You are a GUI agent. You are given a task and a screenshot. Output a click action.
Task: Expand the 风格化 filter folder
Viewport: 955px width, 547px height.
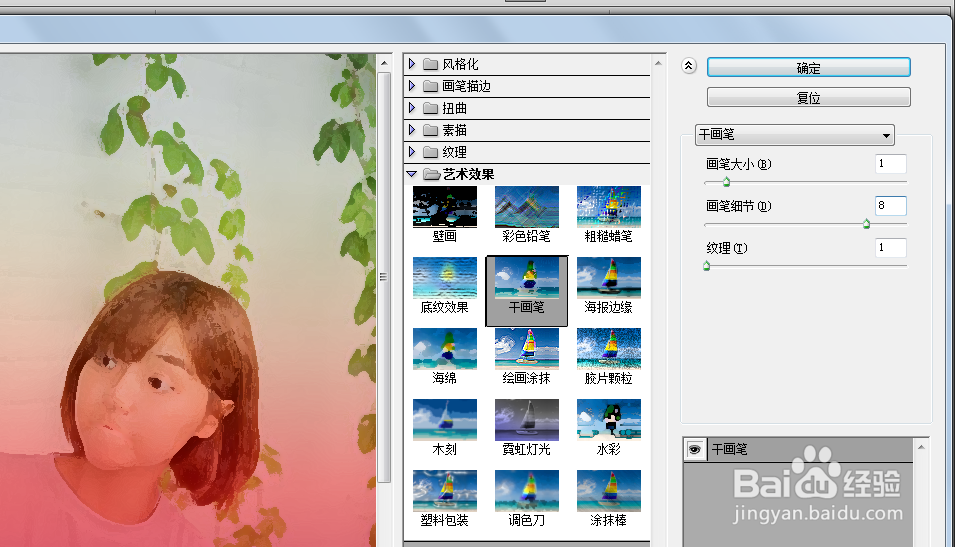[x=412, y=63]
